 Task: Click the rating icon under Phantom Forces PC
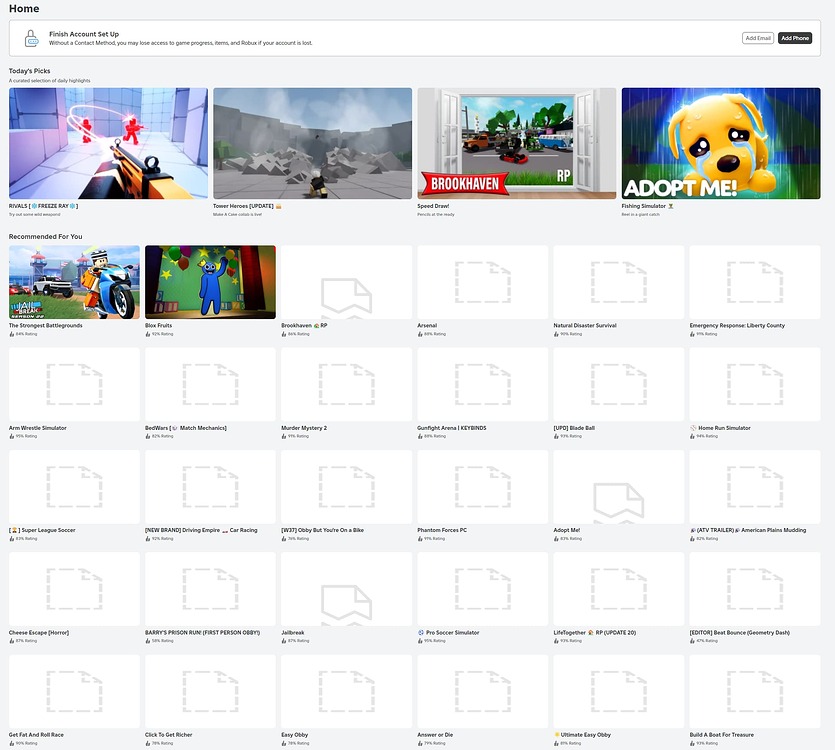click(x=421, y=537)
